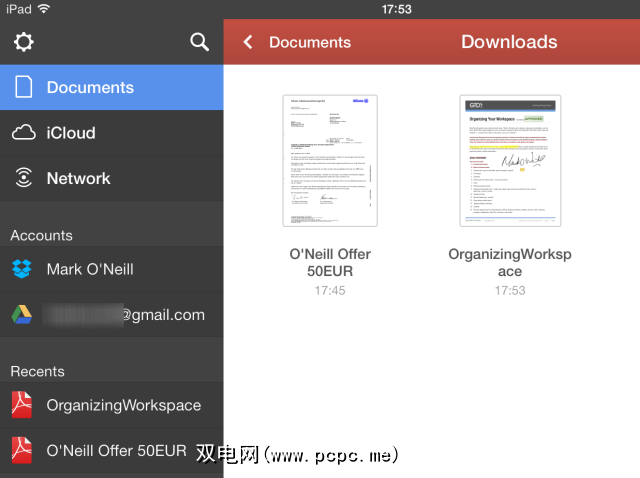
Task: Select Network in the sidebar
Action: coord(111,178)
